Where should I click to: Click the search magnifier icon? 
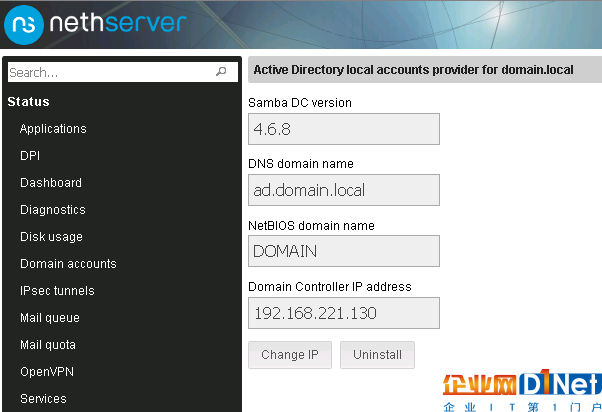pos(221,71)
